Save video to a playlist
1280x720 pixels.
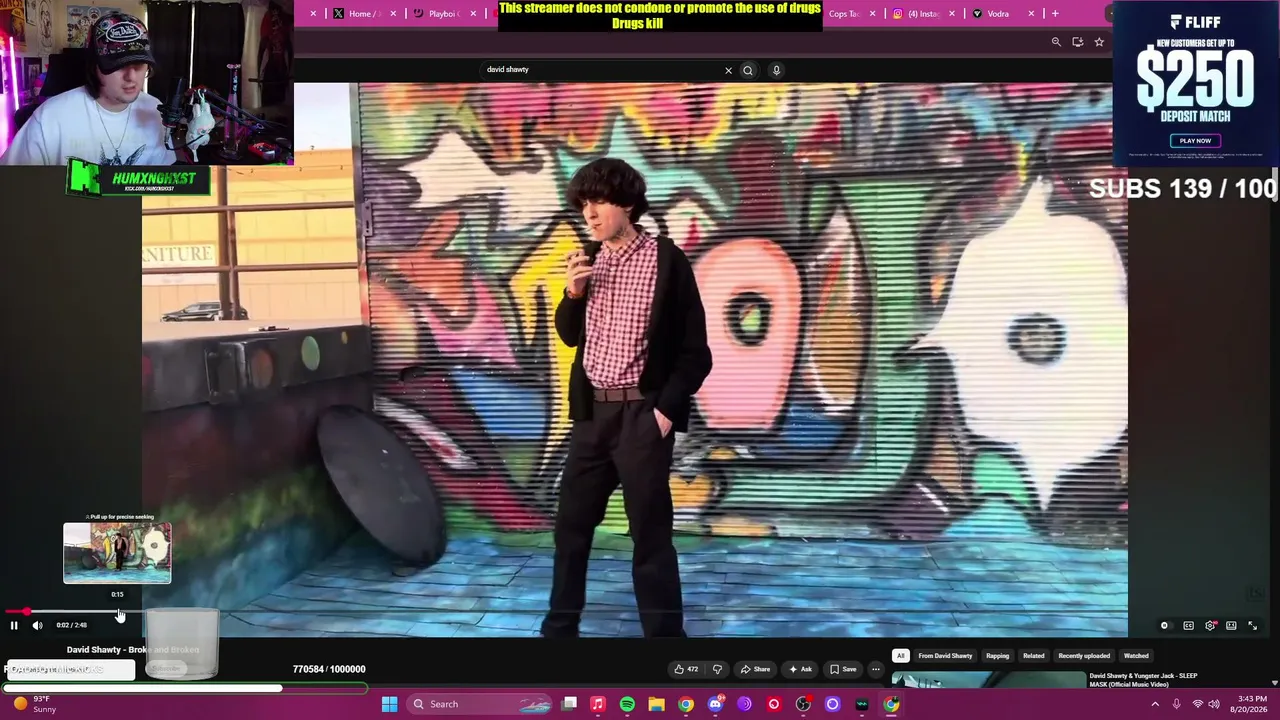pyautogui.click(x=843, y=669)
